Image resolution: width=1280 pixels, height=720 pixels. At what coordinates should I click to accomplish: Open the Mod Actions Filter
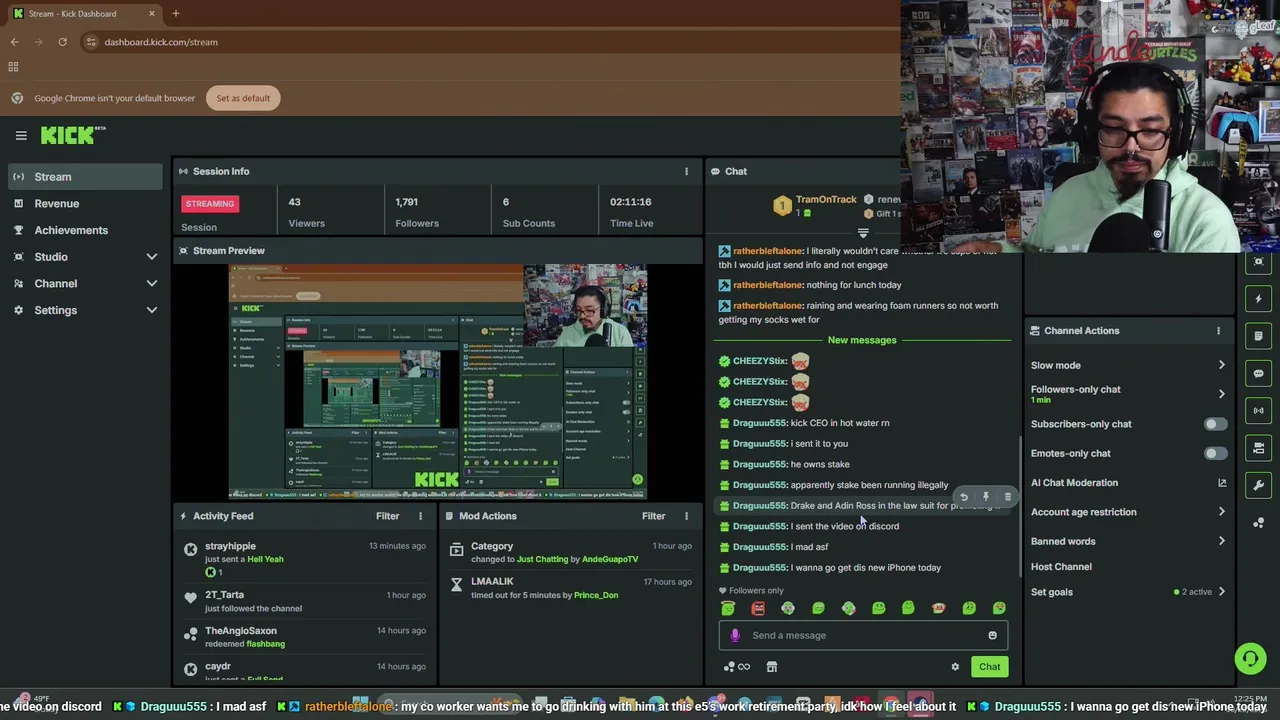[653, 516]
